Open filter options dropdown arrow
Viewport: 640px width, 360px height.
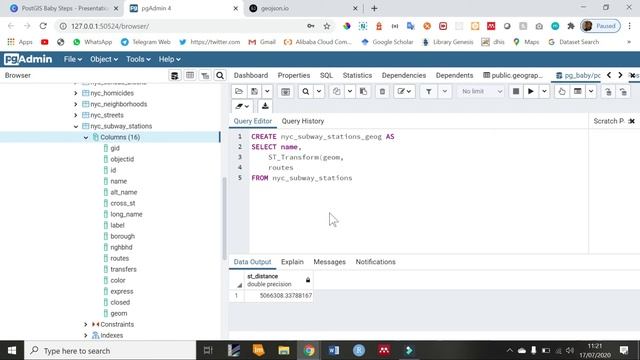click(444, 91)
